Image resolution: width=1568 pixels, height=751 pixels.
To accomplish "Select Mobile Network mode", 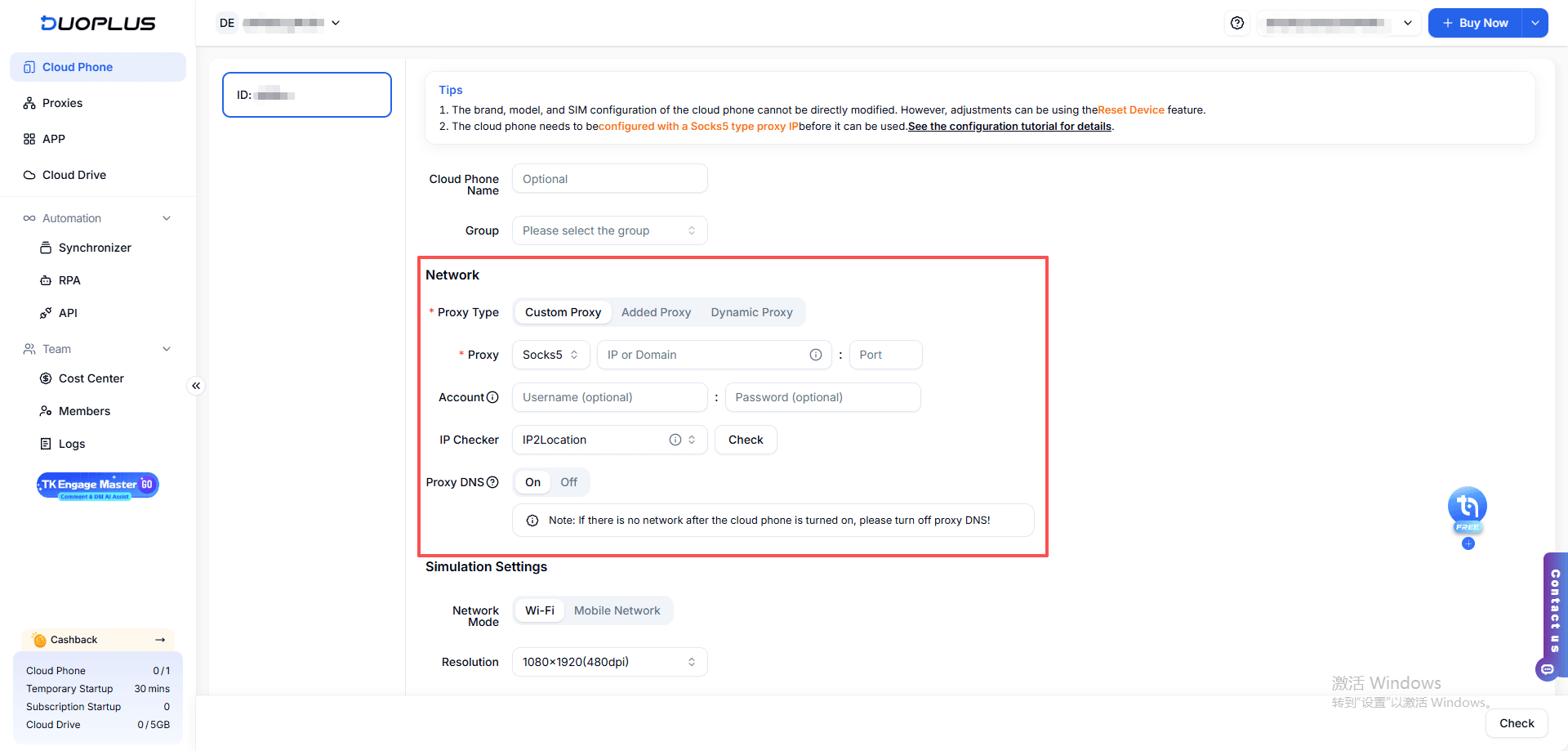I will (x=617, y=610).
